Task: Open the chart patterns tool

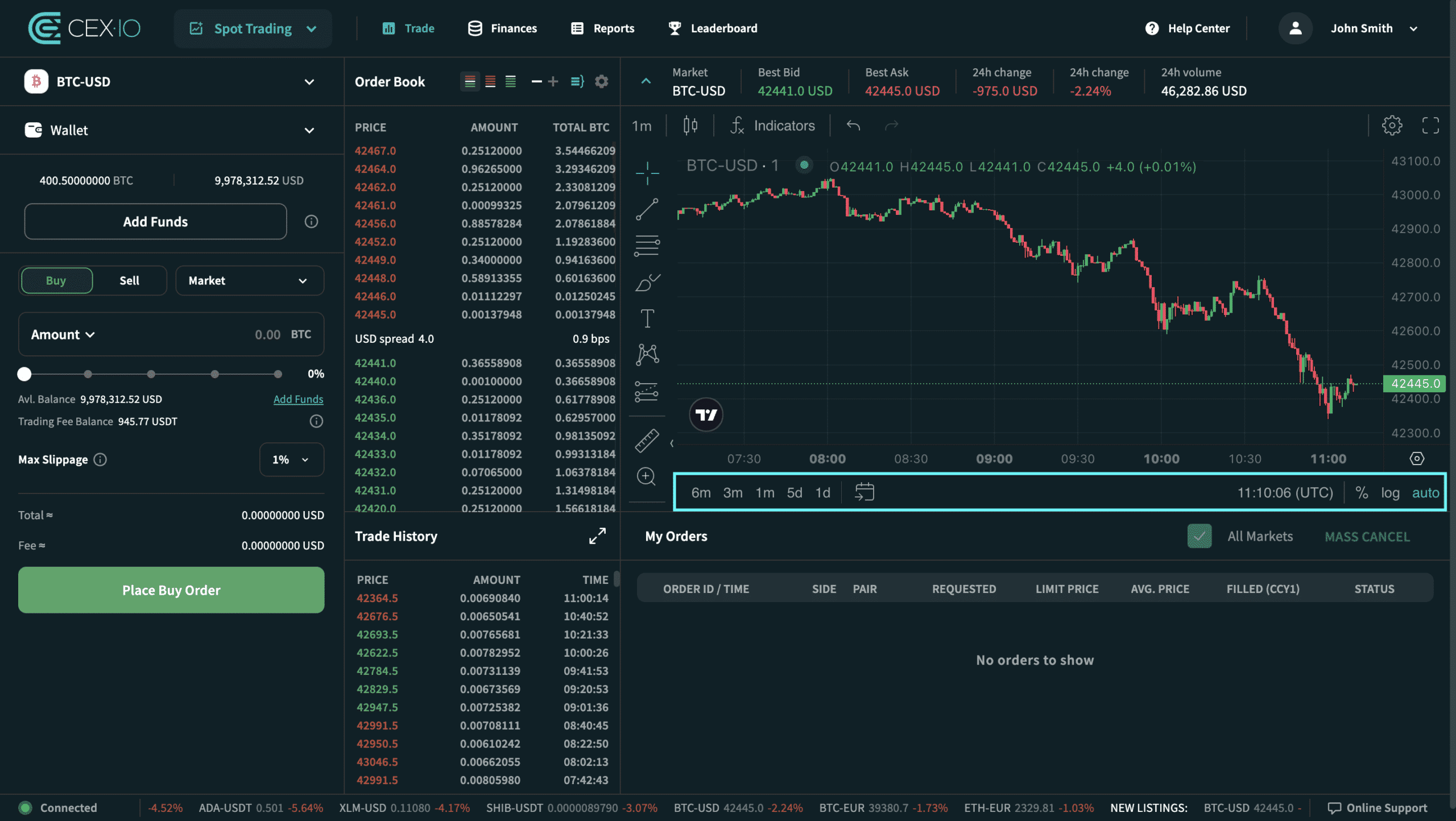Action: [x=647, y=355]
